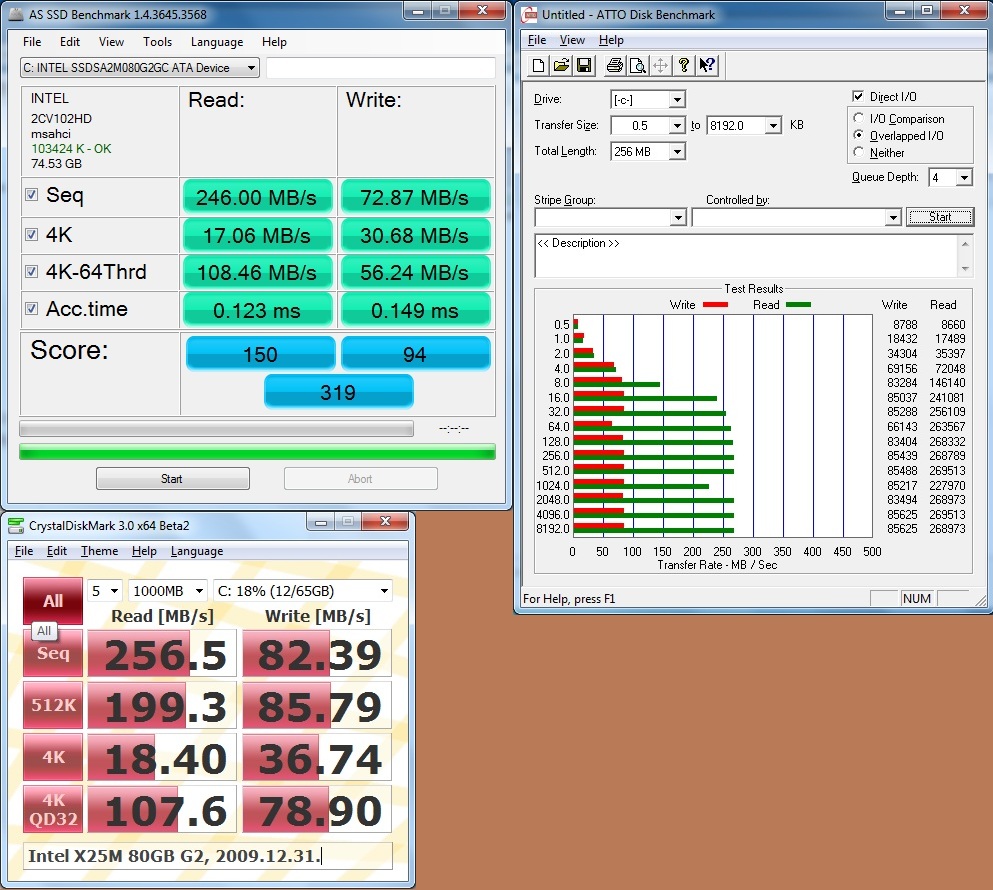Open the Theme menu in CrystalDiskMark

point(99,551)
